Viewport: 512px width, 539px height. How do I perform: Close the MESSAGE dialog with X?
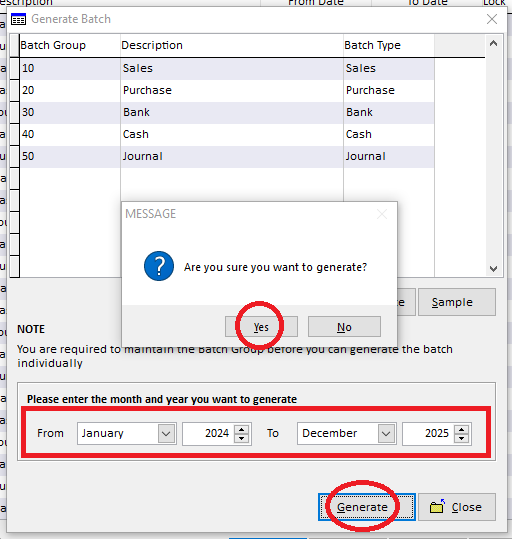point(382,214)
